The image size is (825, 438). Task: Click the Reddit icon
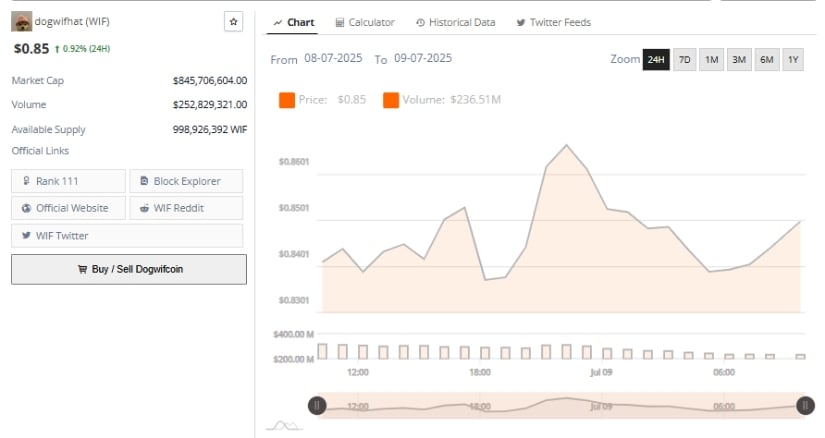144,208
